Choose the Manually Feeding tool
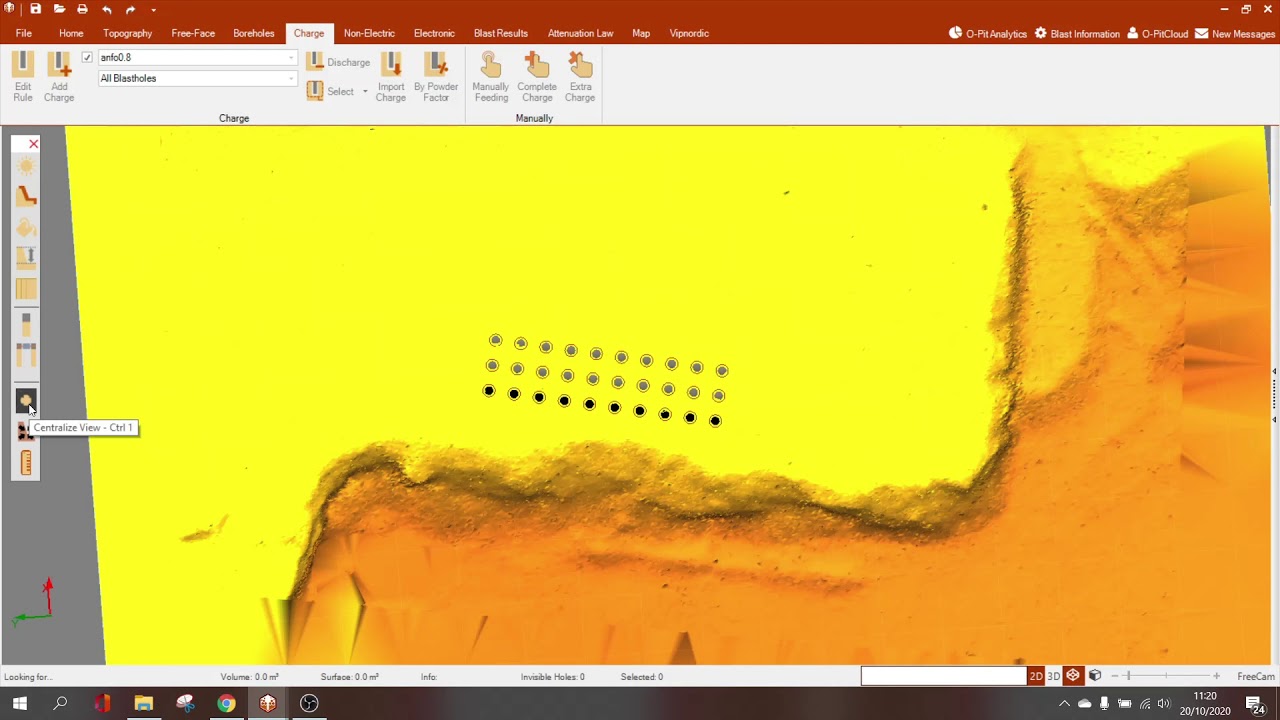 (491, 77)
